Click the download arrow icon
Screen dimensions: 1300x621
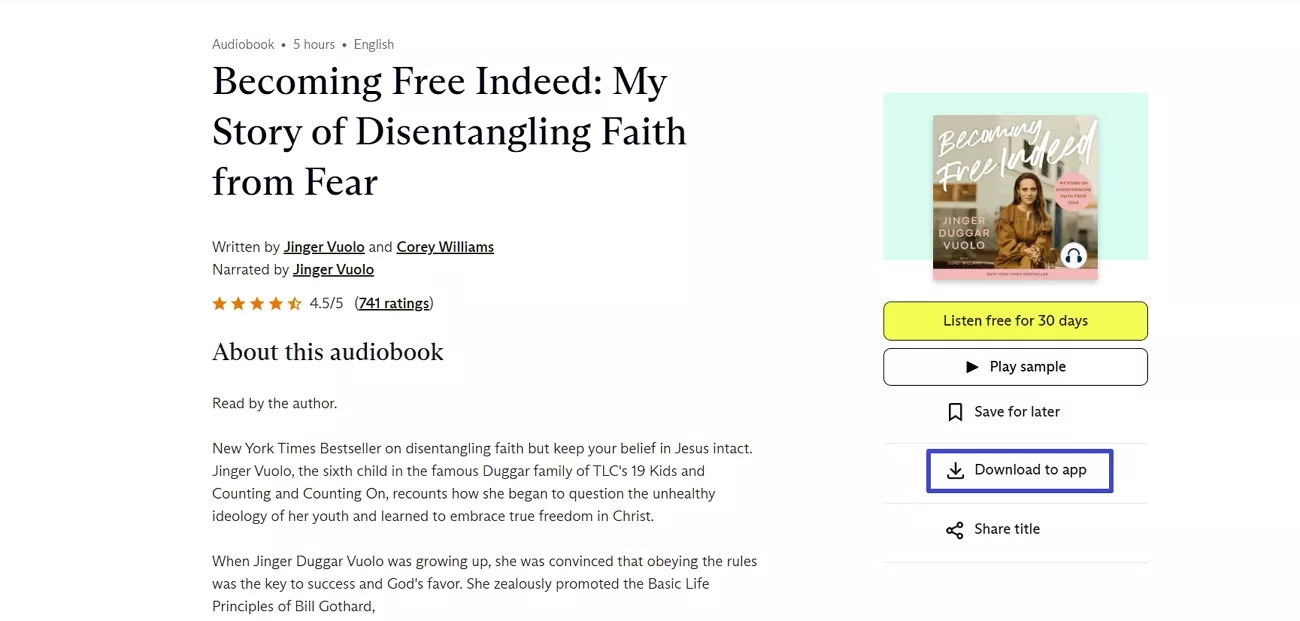955,470
